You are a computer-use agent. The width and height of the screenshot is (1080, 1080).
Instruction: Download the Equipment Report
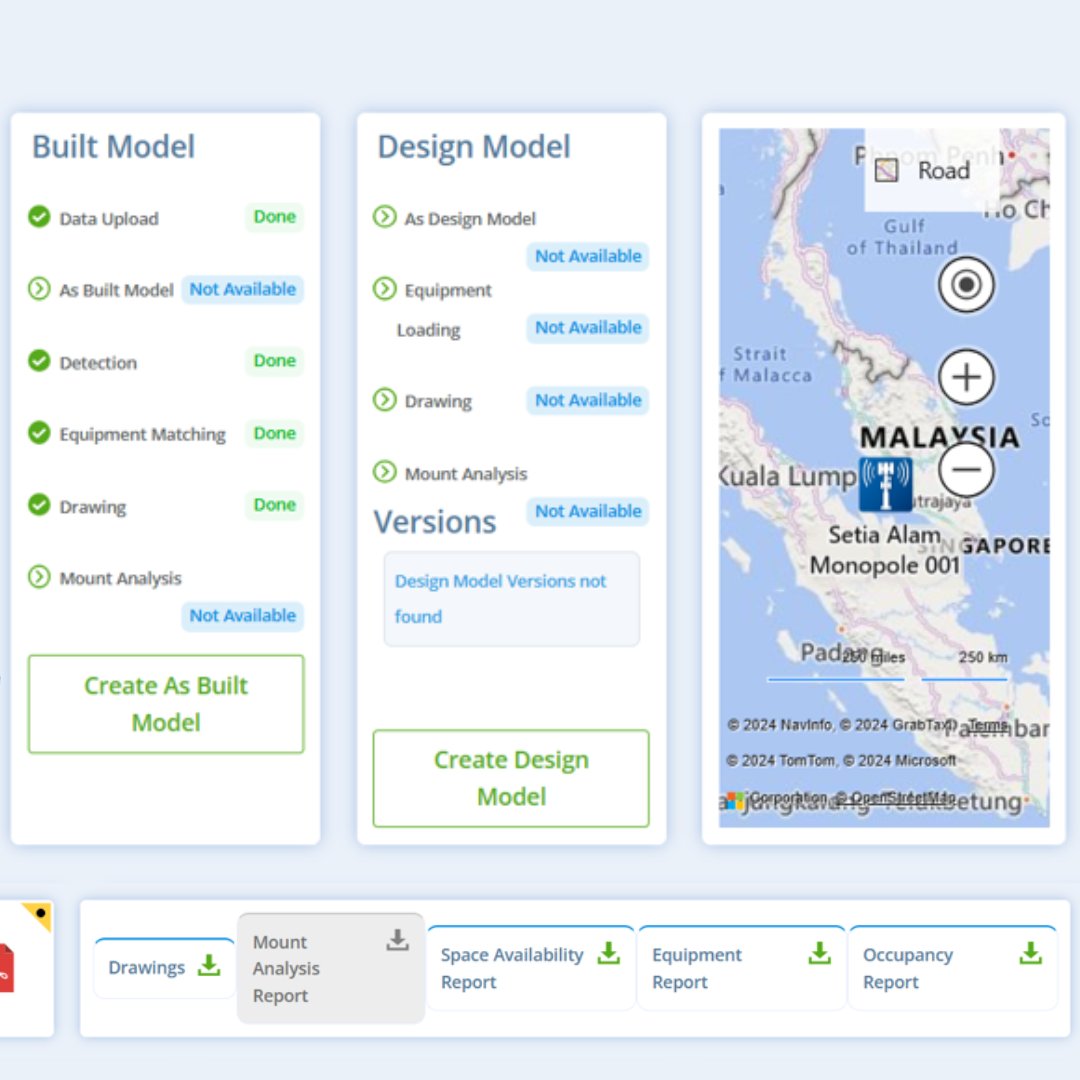point(819,953)
